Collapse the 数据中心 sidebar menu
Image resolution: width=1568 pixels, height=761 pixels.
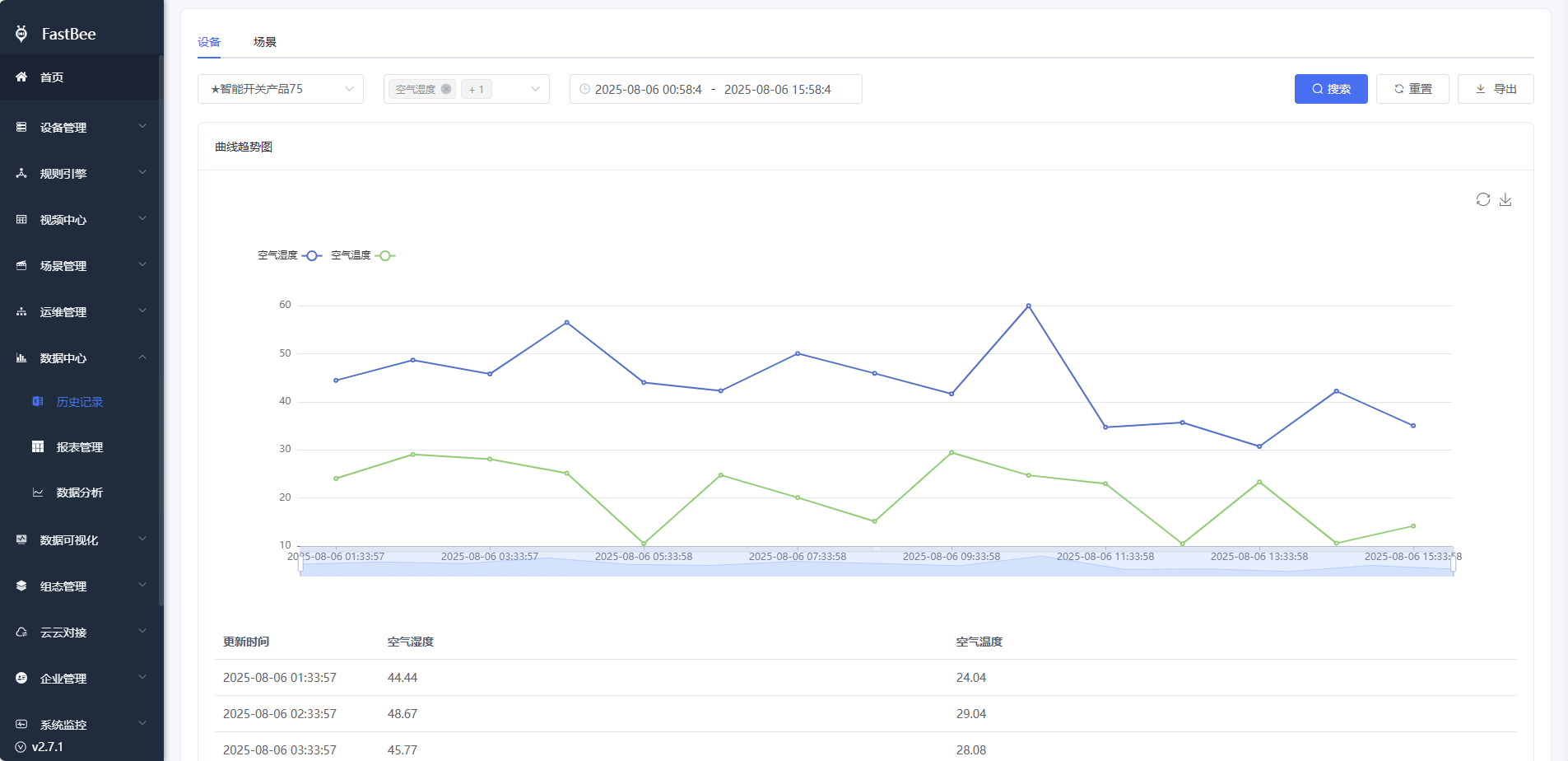tap(81, 358)
